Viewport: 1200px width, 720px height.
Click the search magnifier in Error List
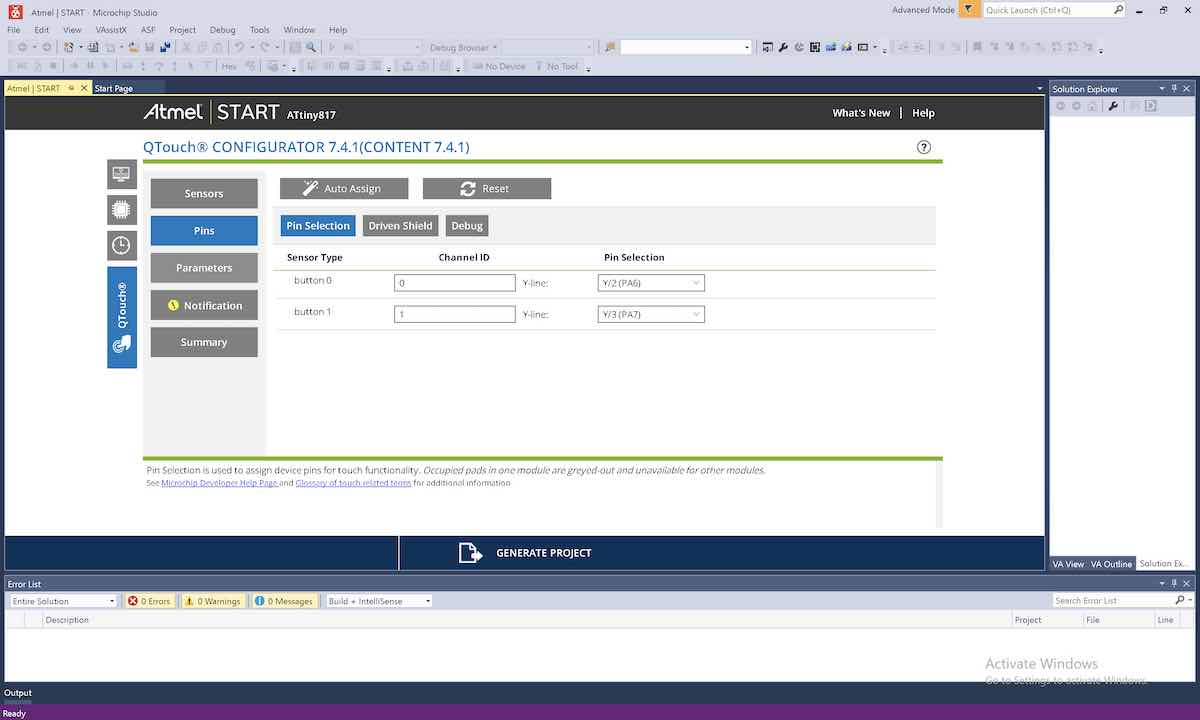tap(1180, 600)
